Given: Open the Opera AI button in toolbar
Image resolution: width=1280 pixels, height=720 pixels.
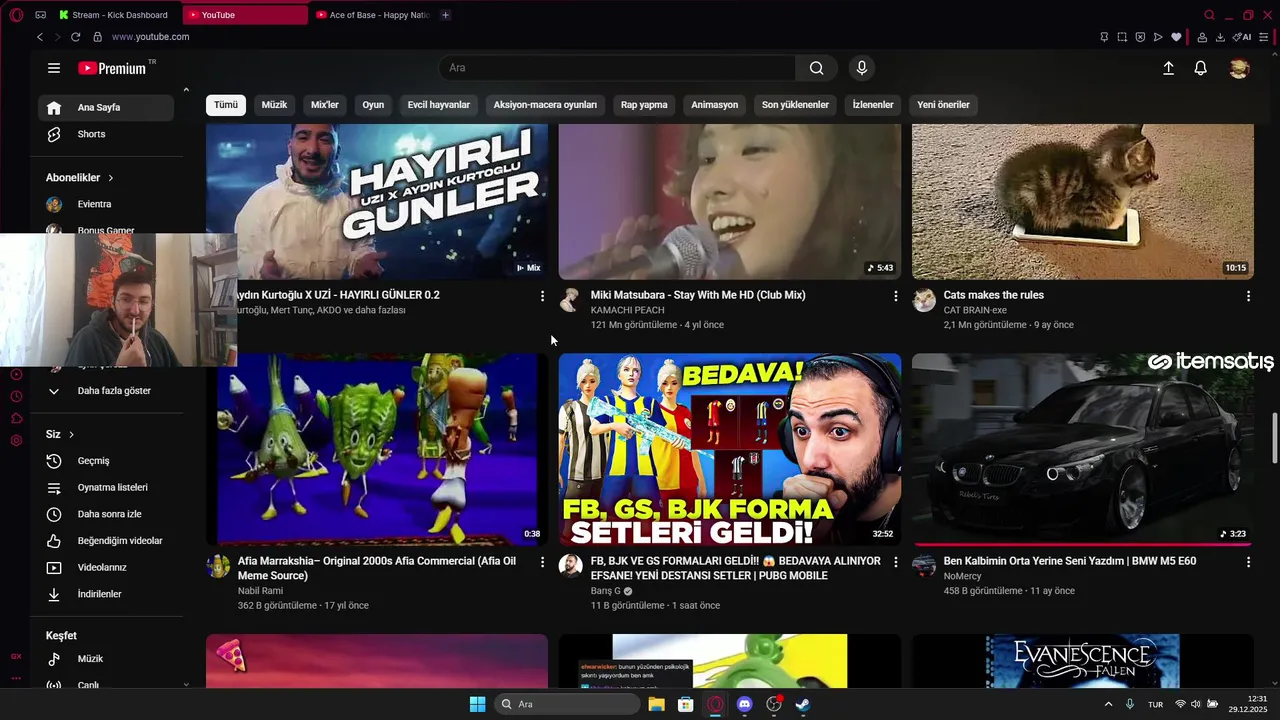Looking at the screenshot, I should [1243, 37].
